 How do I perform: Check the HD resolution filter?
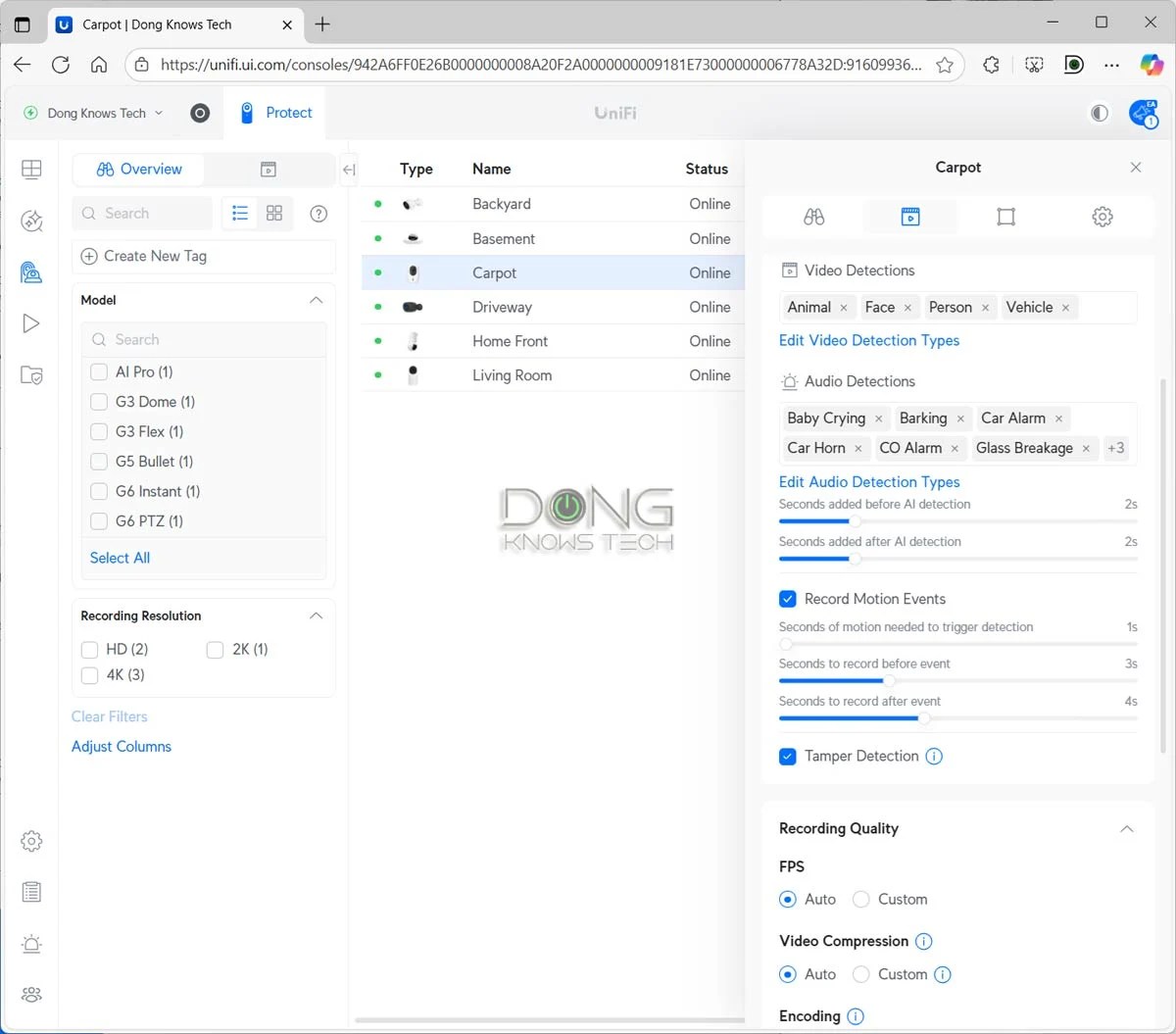[90, 650]
